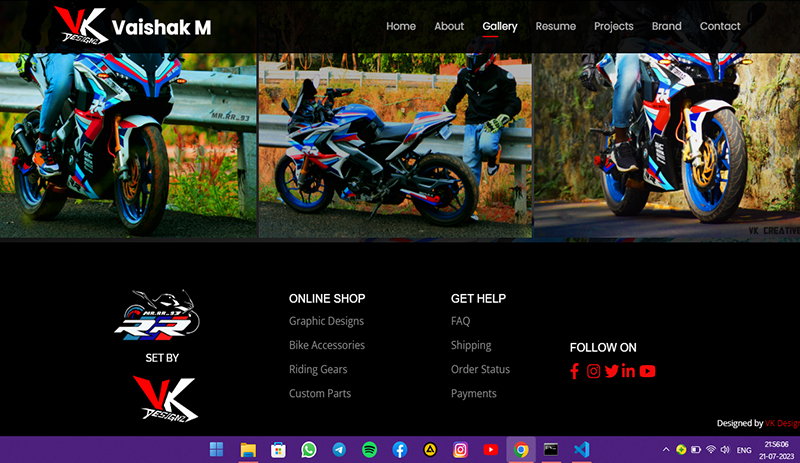Select Contact in the navigation bar

[720, 26]
